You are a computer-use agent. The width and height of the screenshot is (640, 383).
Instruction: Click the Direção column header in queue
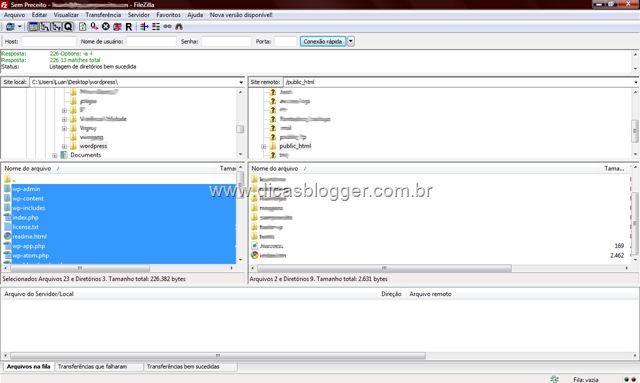[391, 294]
